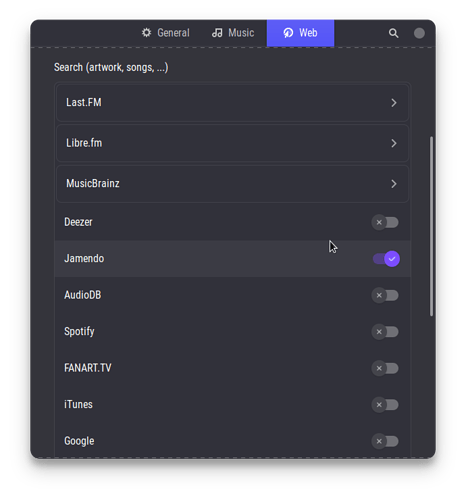The height and width of the screenshot is (500, 466).
Task: Open the Last.FM settings row
Action: click(x=232, y=103)
